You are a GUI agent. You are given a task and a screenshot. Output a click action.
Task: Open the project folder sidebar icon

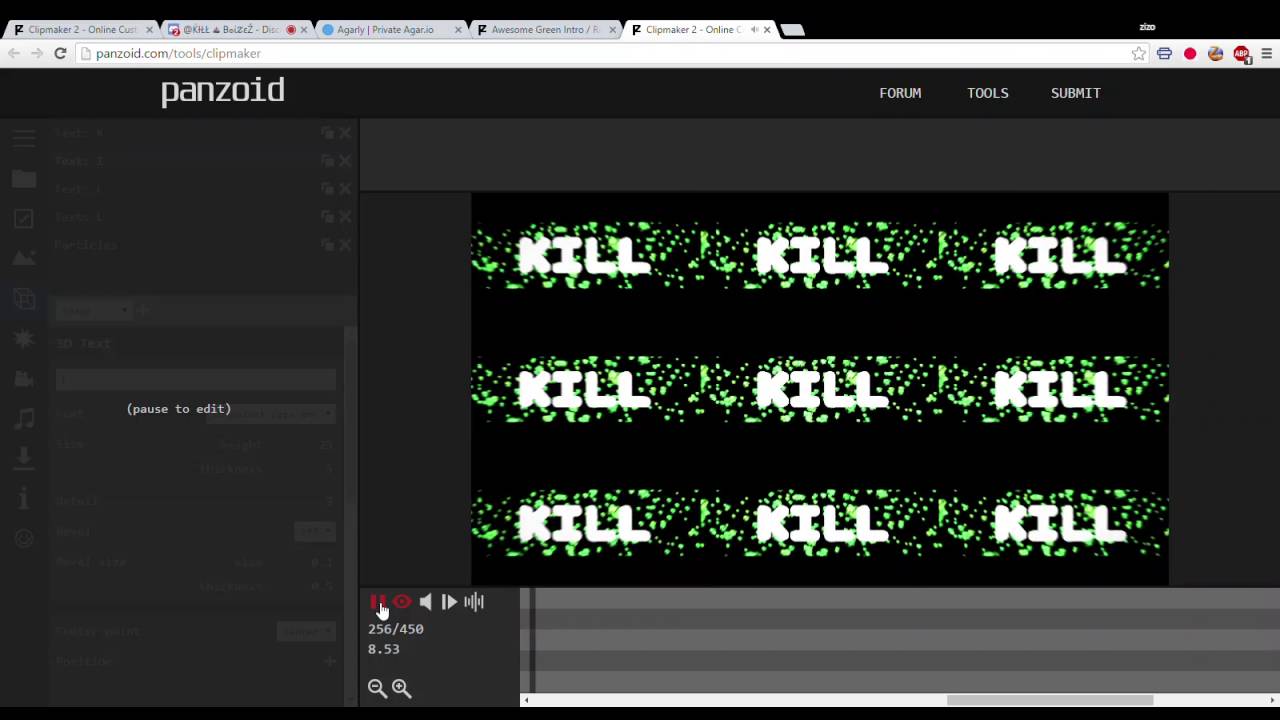click(x=24, y=179)
